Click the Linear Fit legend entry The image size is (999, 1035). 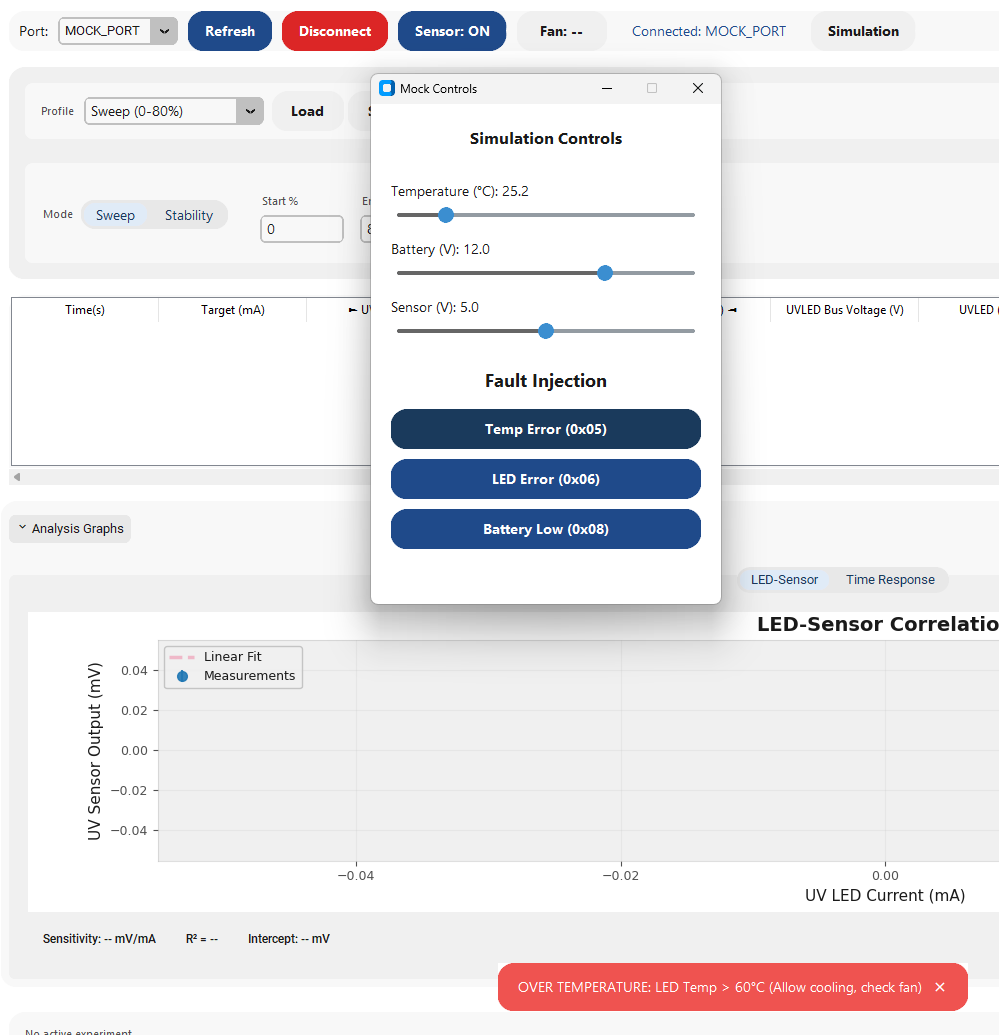pyautogui.click(x=215, y=657)
